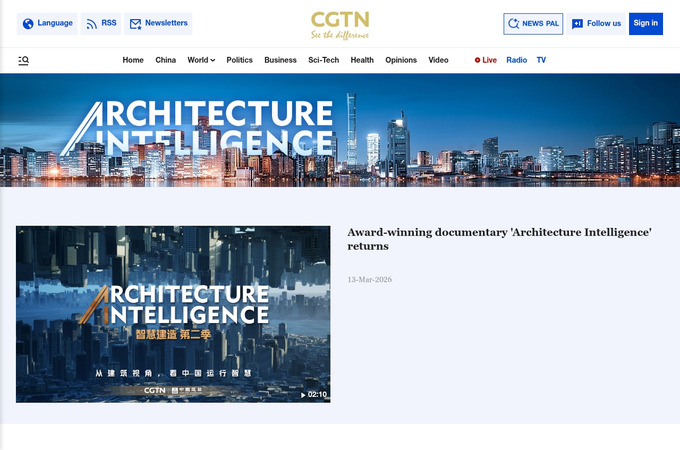Open the Health section
This screenshot has width=680, height=450.
pyautogui.click(x=362, y=60)
